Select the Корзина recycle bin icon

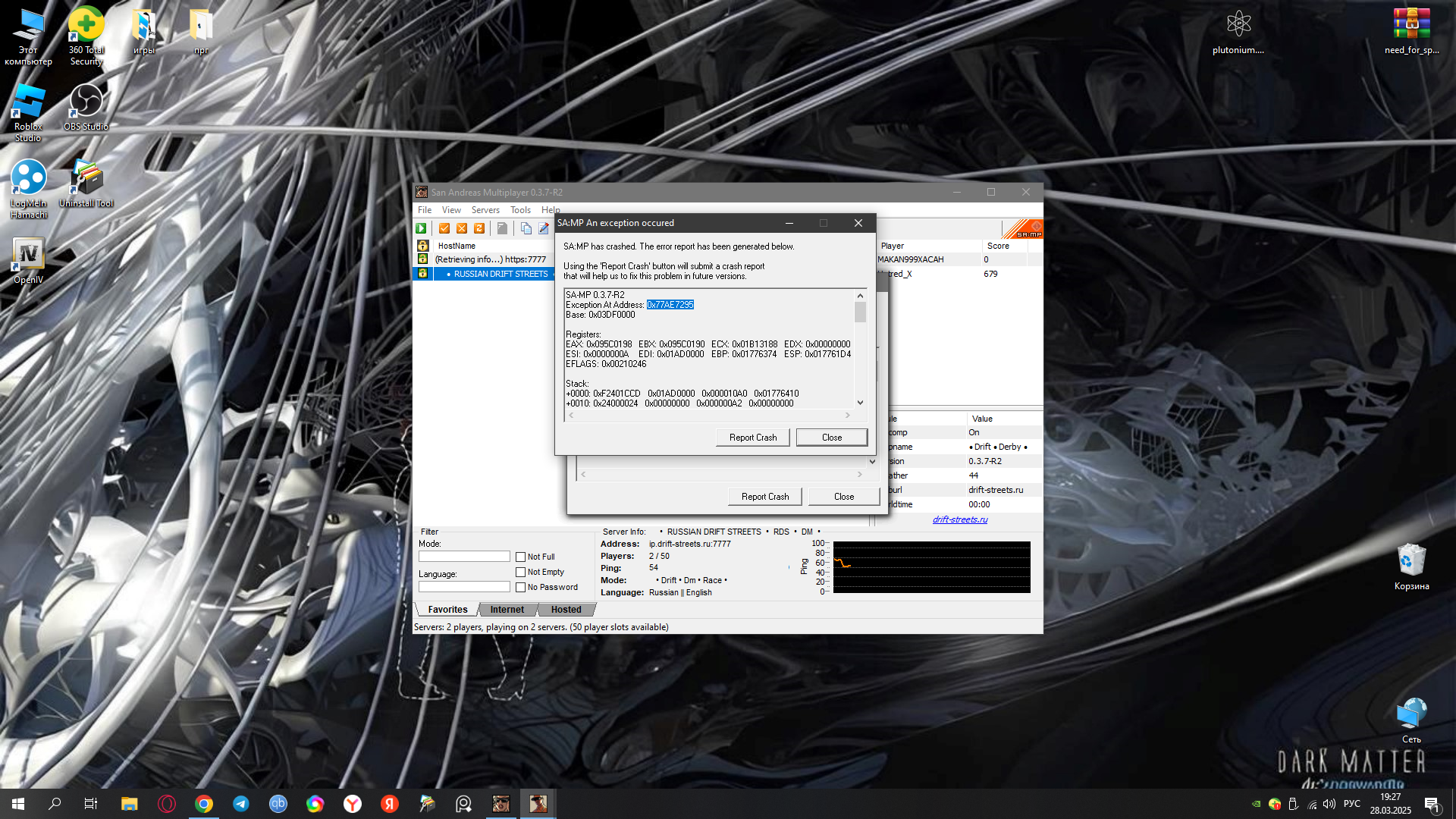(1411, 566)
